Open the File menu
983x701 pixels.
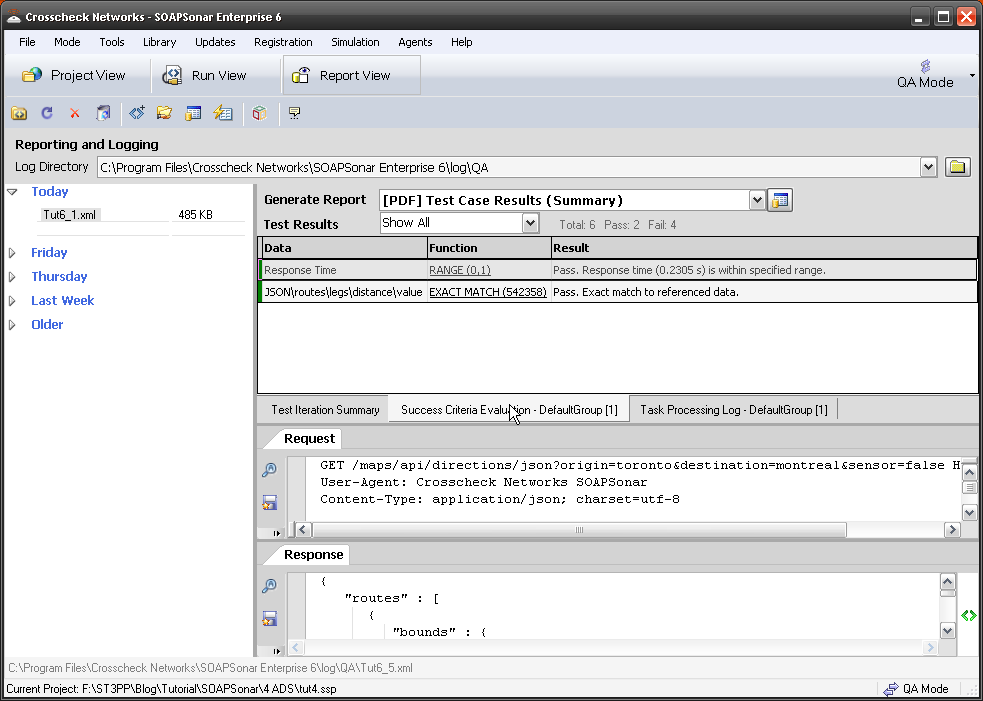[x=27, y=42]
